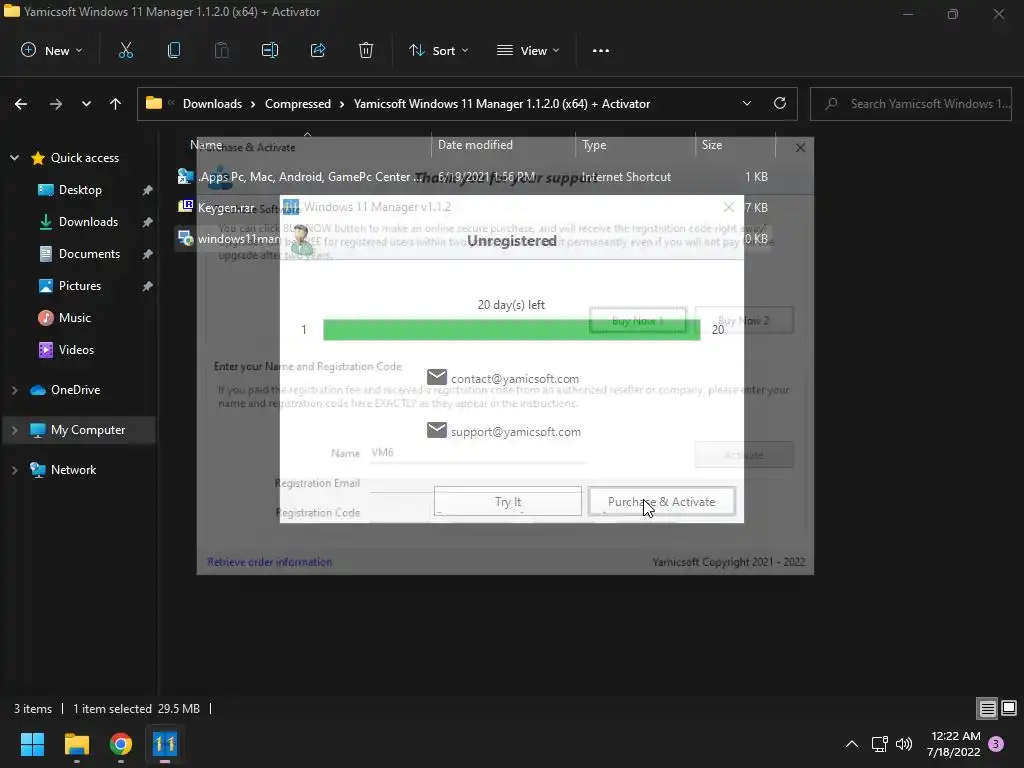Click the Try It button
The height and width of the screenshot is (768, 1024).
coord(507,502)
